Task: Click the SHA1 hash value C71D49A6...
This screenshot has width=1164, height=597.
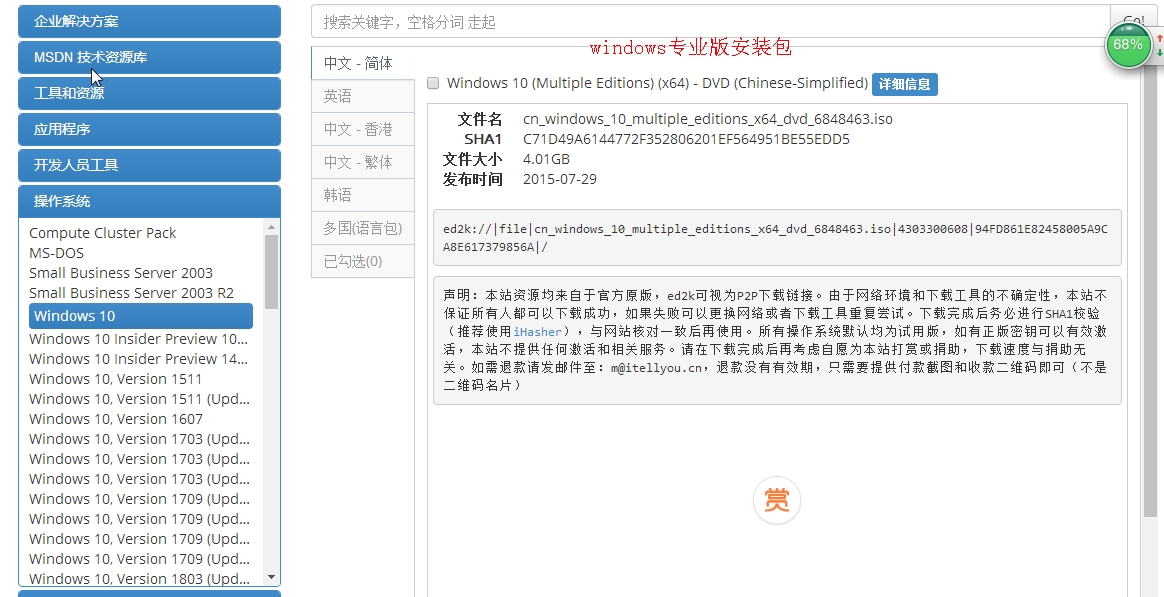Action: 686,139
